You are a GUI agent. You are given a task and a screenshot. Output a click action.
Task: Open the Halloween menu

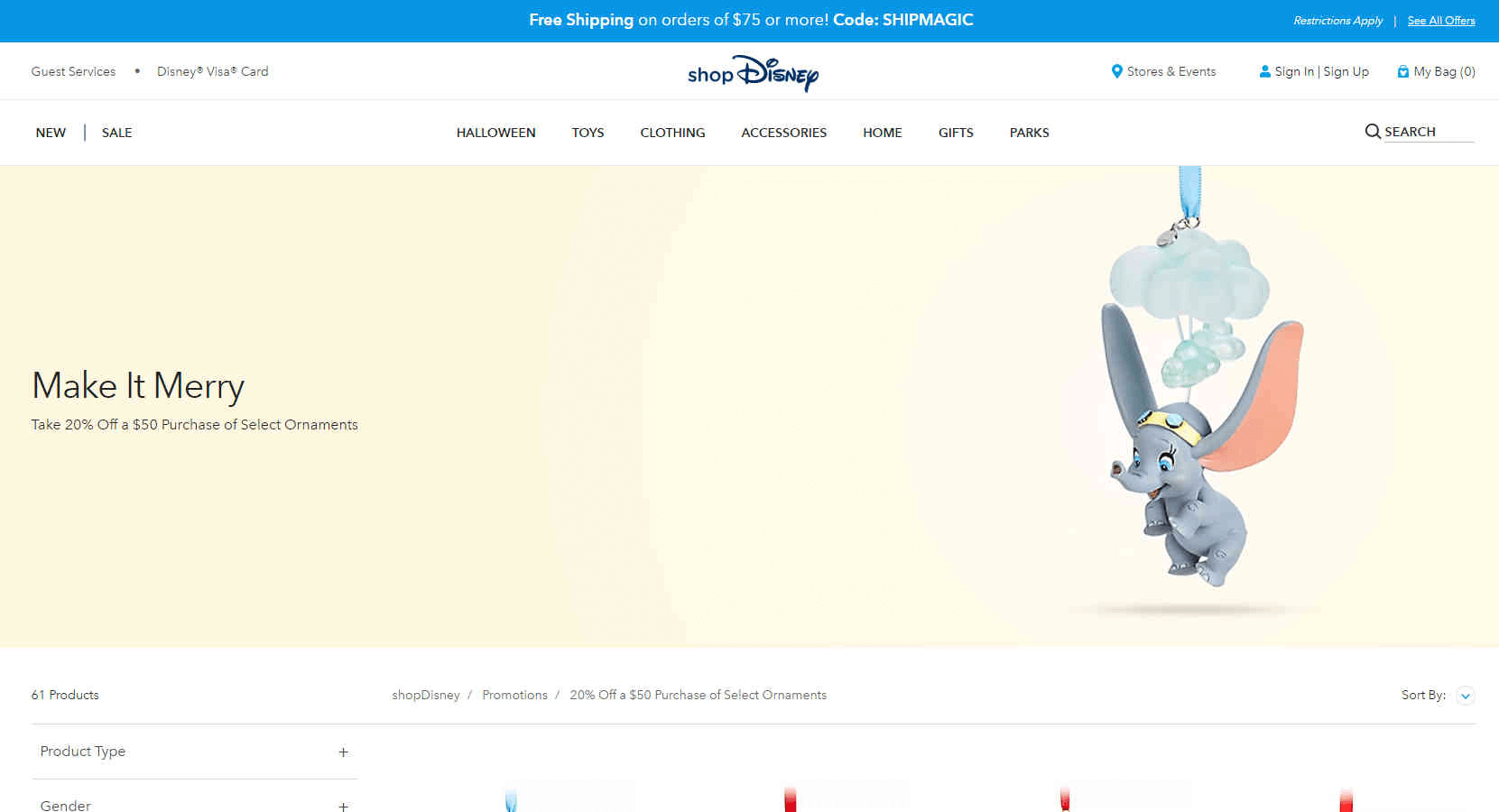495,133
